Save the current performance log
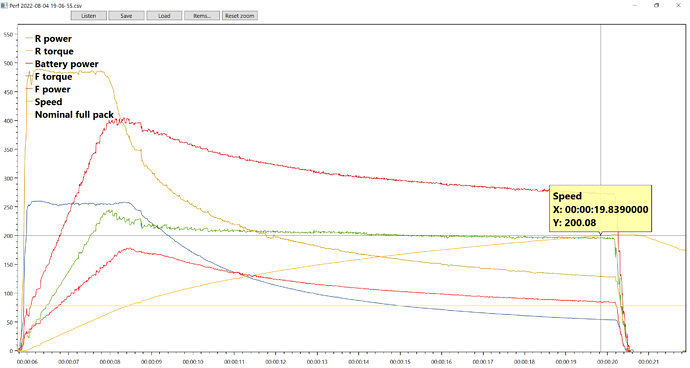The width and height of the screenshot is (690, 368). coord(126,16)
